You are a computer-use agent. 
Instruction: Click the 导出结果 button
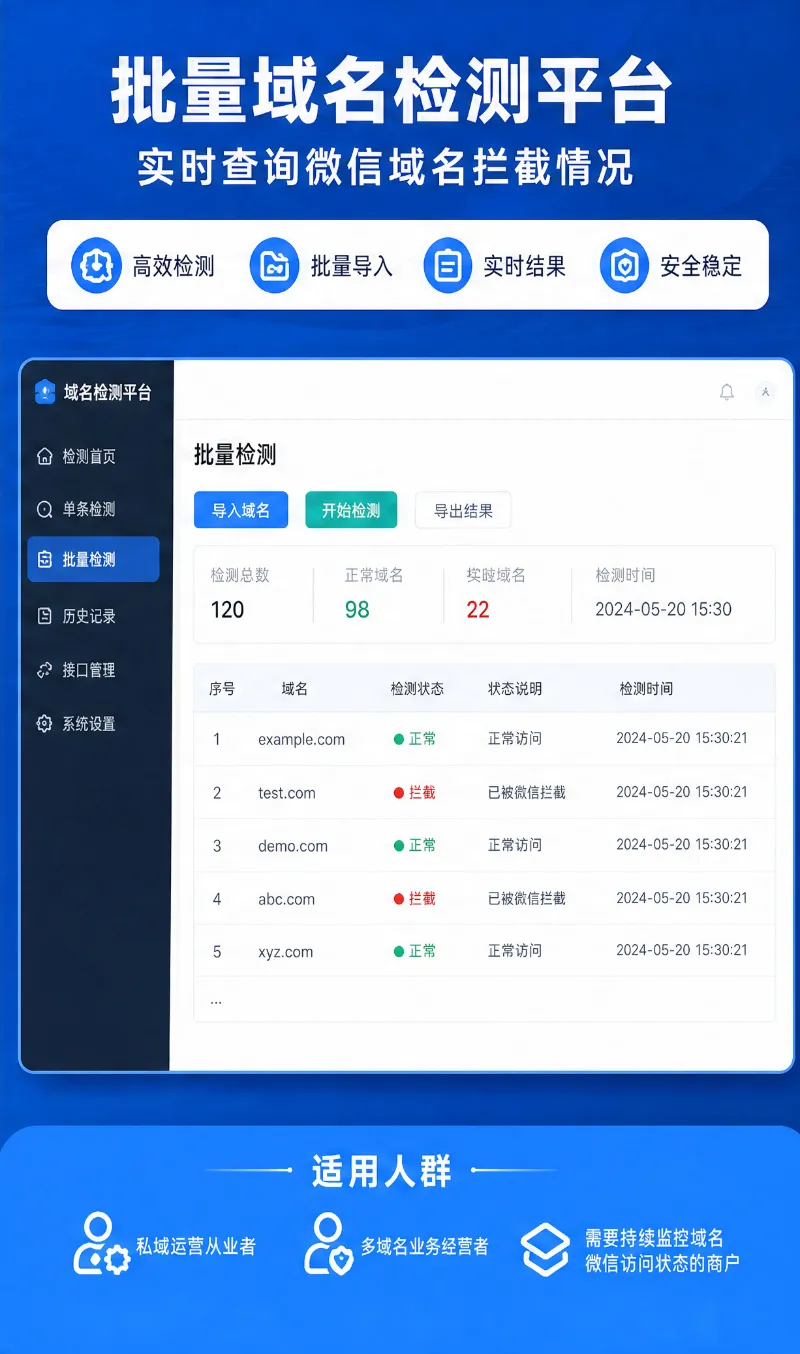463,510
